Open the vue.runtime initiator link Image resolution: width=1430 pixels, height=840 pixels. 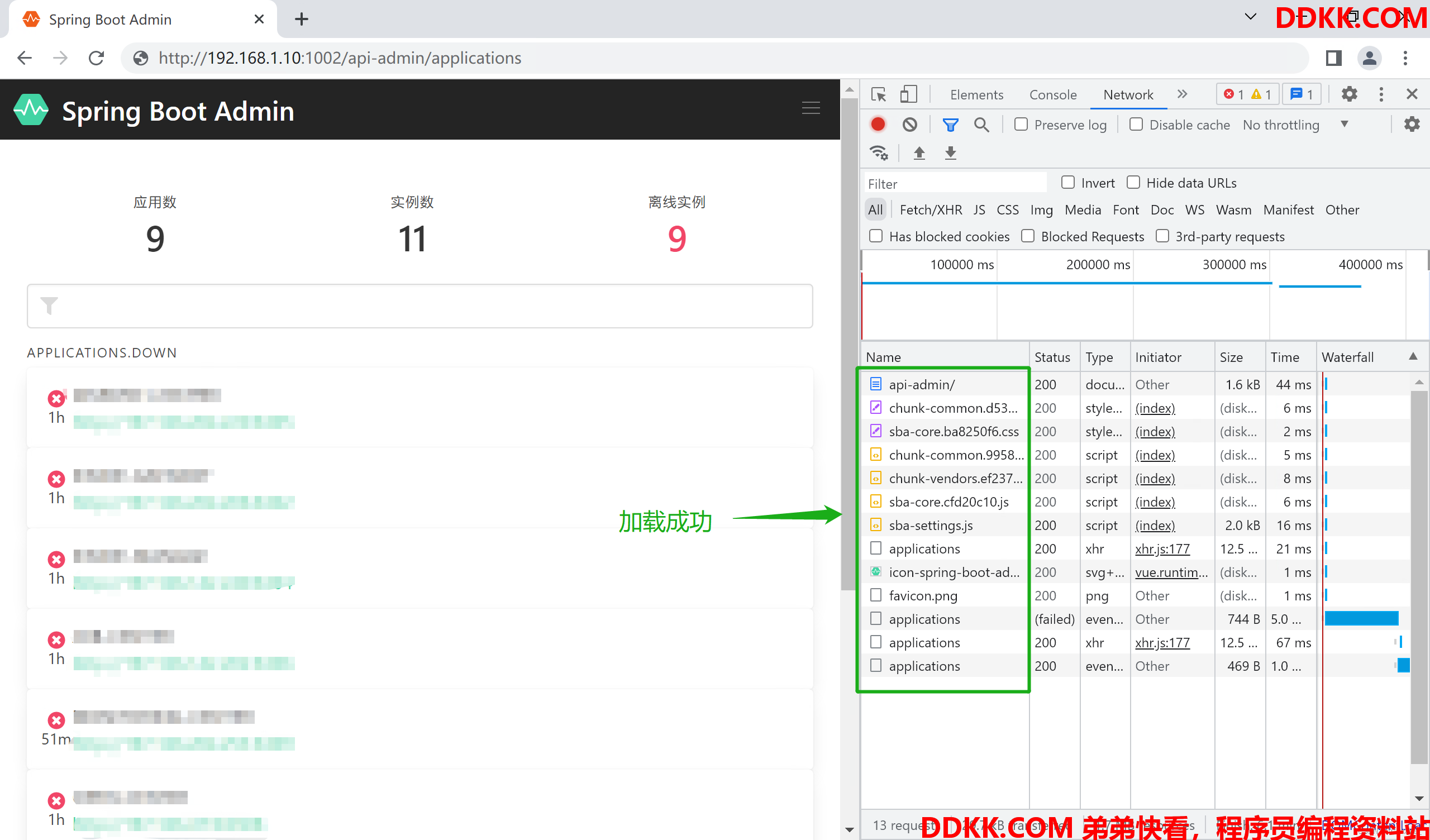tap(1171, 572)
